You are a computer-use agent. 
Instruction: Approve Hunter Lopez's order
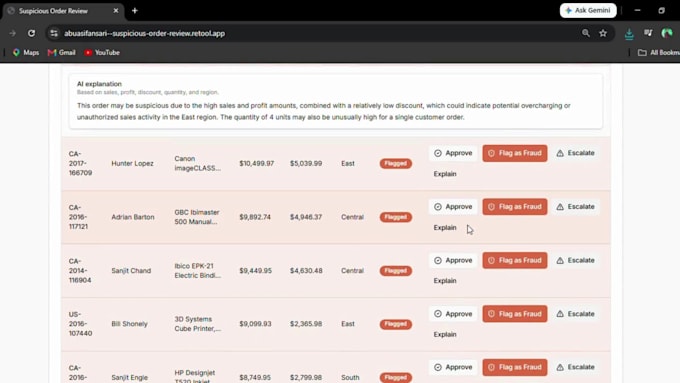(453, 153)
